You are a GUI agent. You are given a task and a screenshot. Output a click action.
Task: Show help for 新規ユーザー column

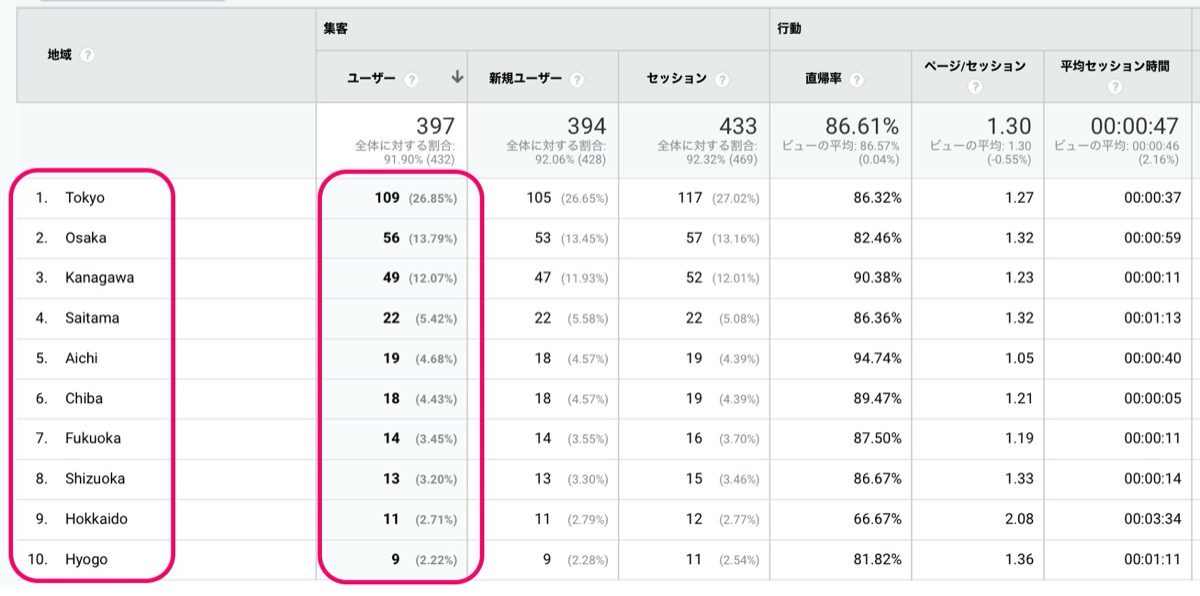point(577,78)
